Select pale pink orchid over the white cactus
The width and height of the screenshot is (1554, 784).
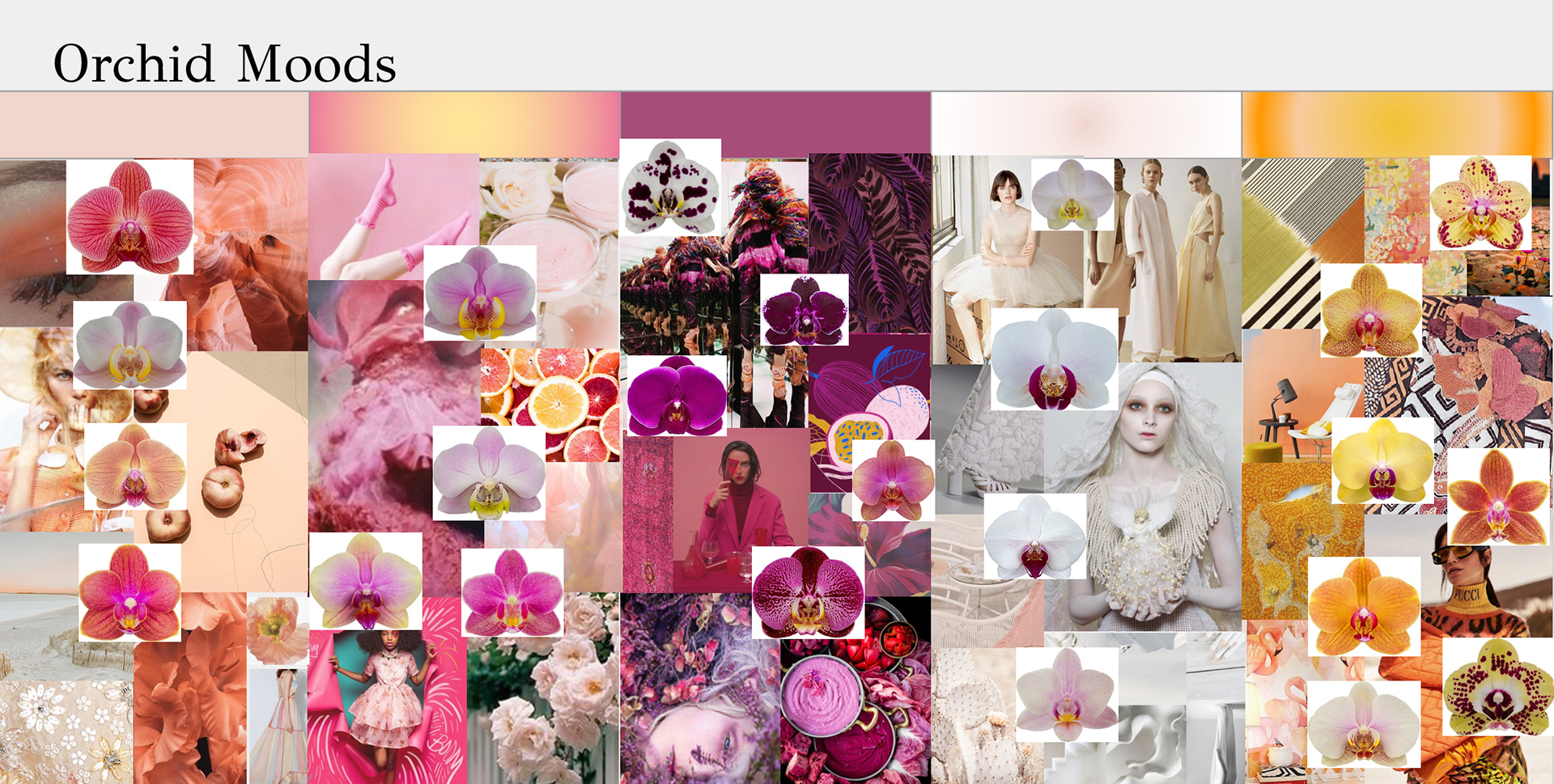[x=1067, y=694]
